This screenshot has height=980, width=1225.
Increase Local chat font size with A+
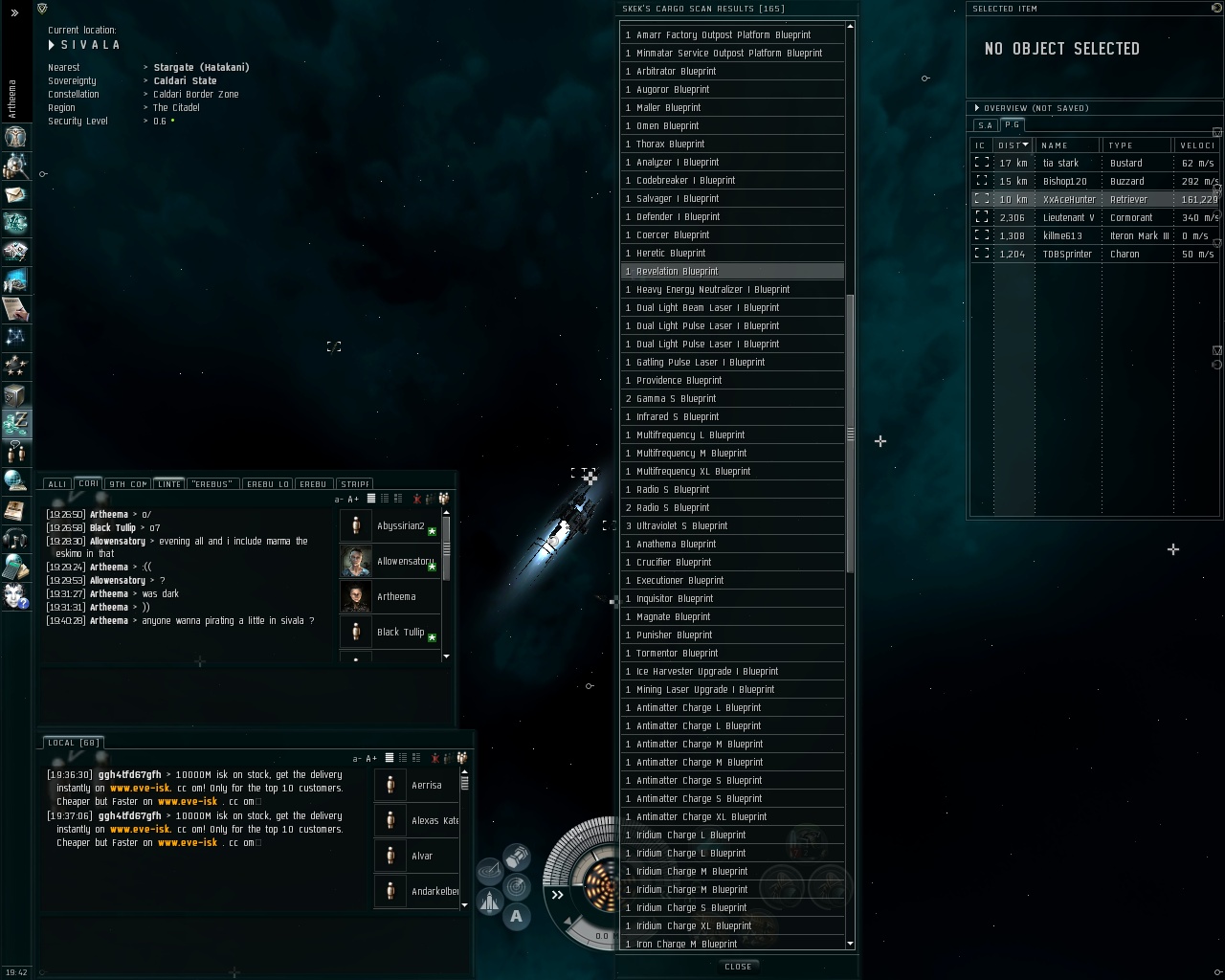[371, 759]
